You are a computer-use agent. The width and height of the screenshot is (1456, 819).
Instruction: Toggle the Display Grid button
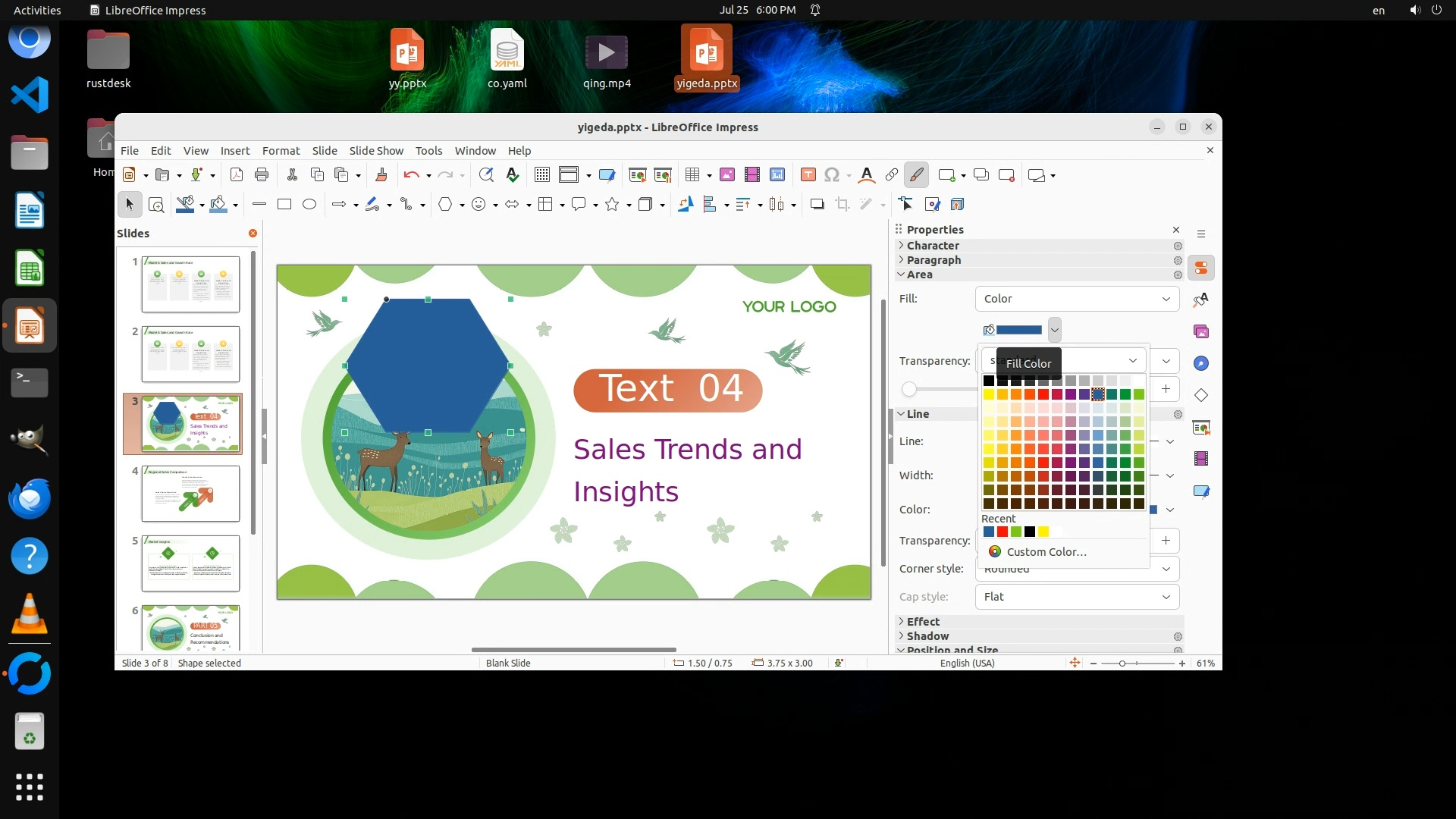541,175
